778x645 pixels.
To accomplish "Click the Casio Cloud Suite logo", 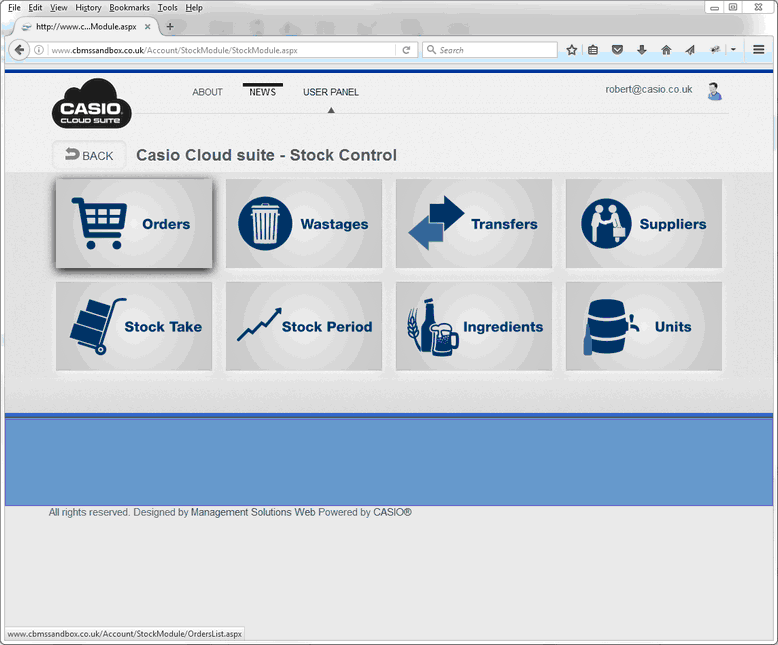I will pyautogui.click(x=91, y=104).
